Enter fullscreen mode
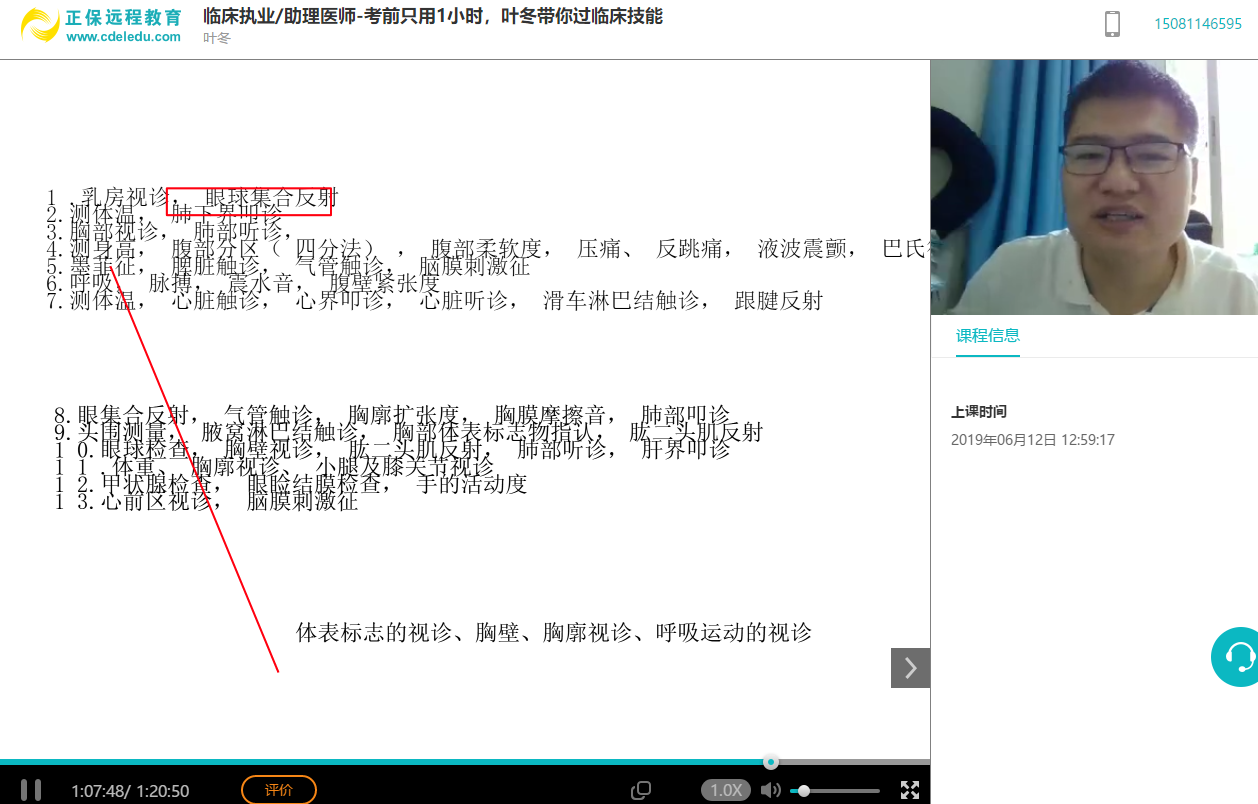Screen dimensions: 1258x804 (910, 791)
